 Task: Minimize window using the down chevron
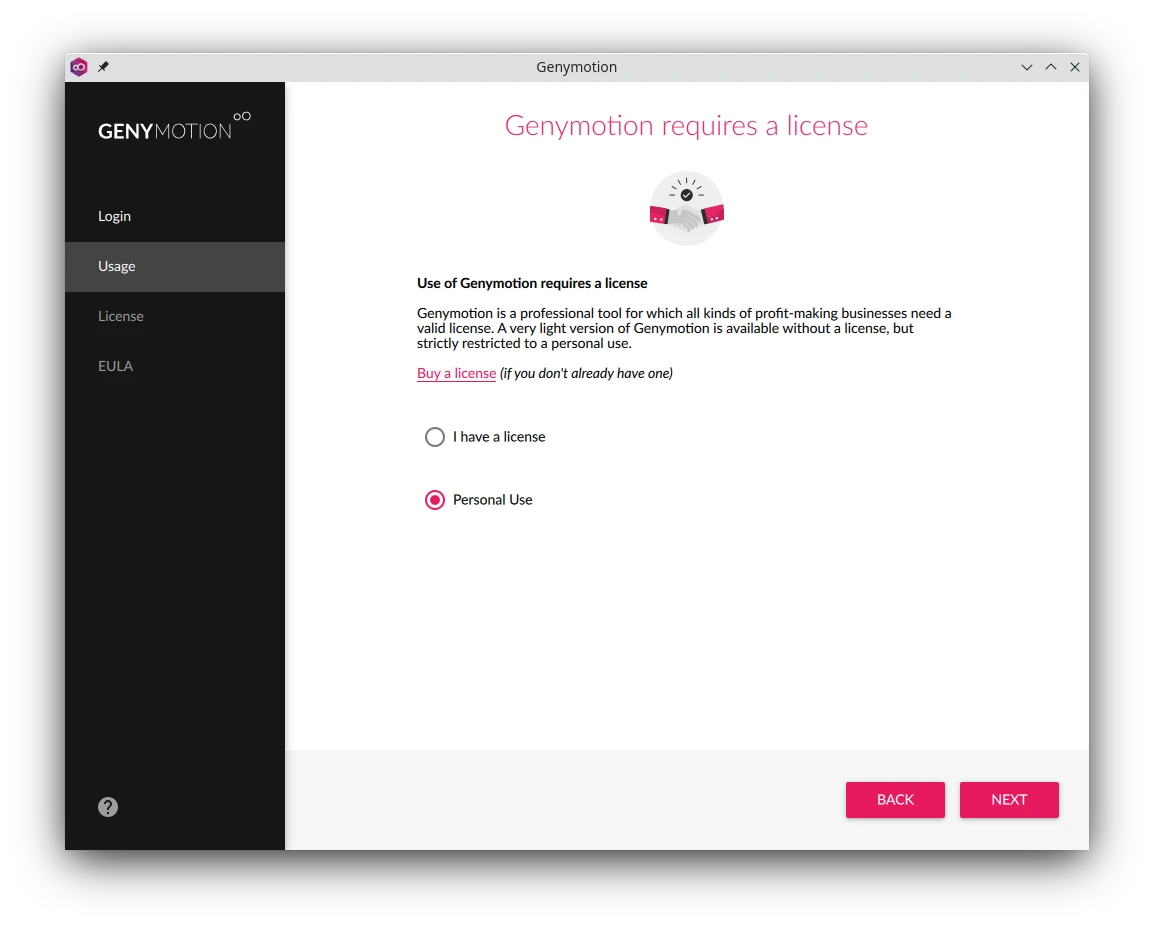(1026, 67)
